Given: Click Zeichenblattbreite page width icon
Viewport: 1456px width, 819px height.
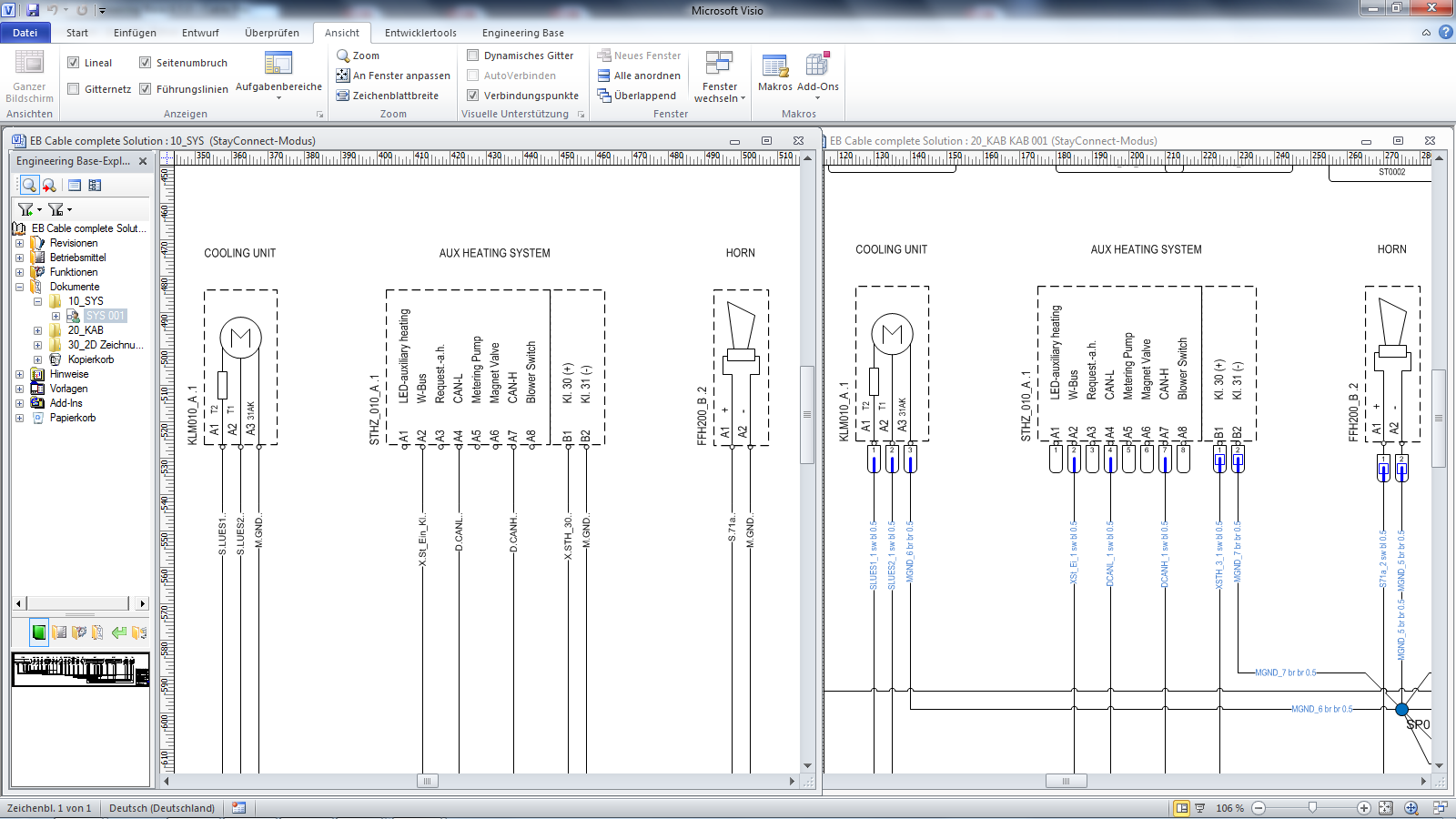Looking at the screenshot, I should (x=343, y=96).
